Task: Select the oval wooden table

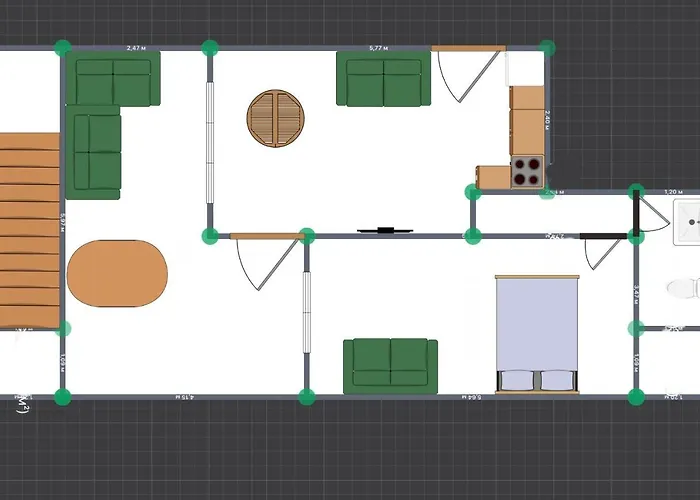Action: [x=119, y=273]
